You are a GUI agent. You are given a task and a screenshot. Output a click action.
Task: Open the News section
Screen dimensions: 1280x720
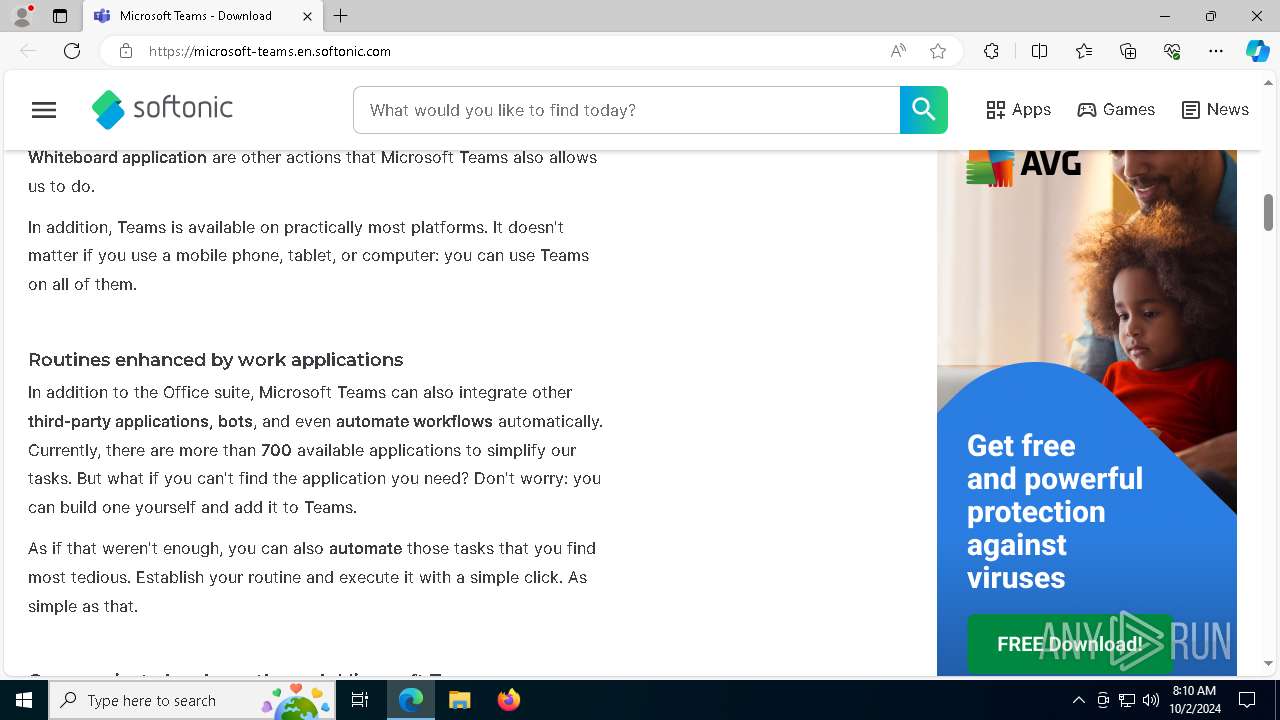(1215, 110)
